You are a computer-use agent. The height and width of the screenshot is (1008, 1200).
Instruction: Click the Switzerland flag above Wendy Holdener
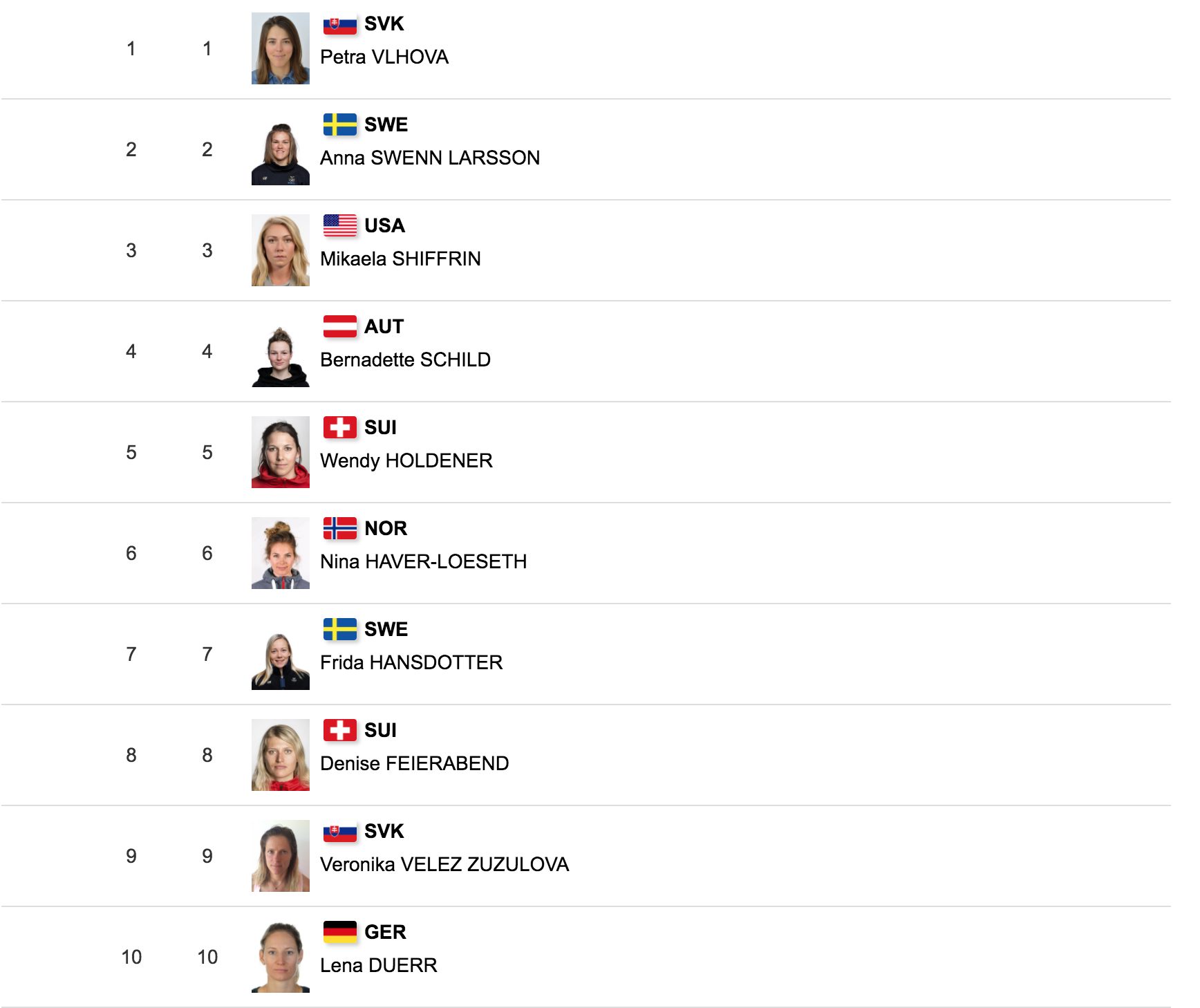click(339, 428)
